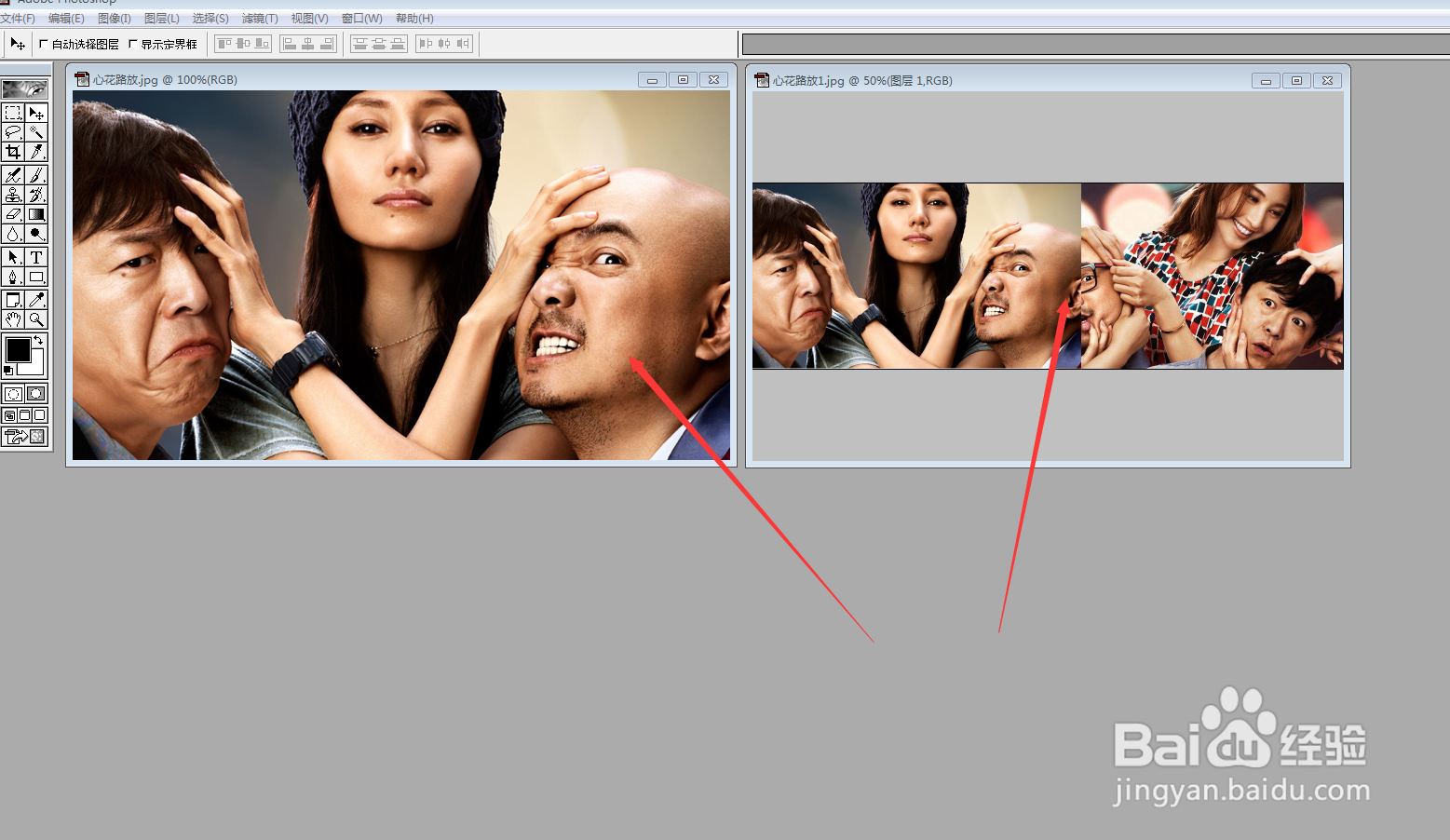Align horizontal centers of layers

point(307,44)
